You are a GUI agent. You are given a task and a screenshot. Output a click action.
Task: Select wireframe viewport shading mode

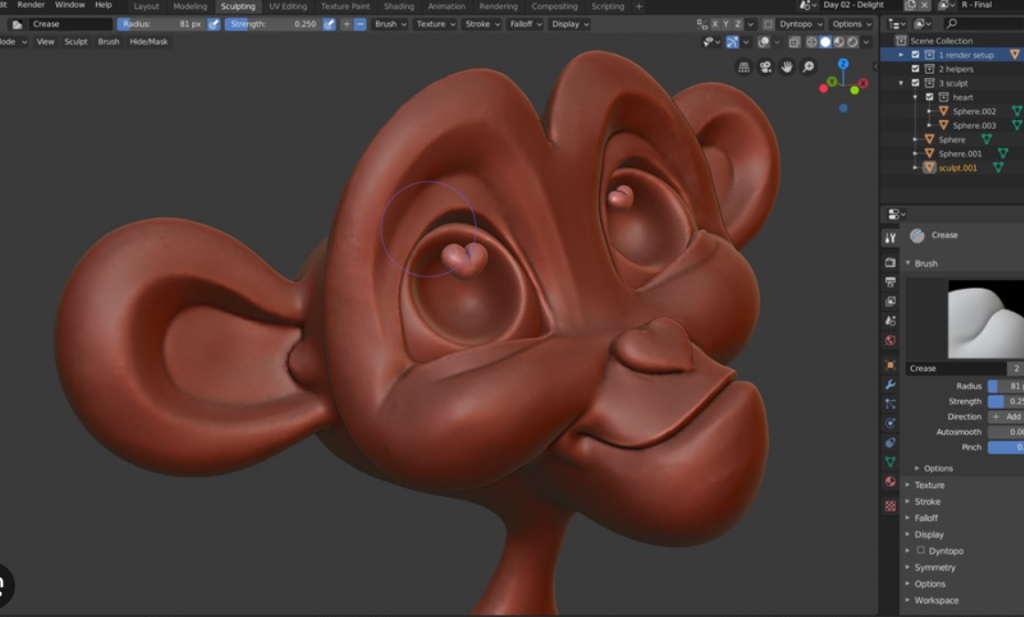[x=812, y=42]
